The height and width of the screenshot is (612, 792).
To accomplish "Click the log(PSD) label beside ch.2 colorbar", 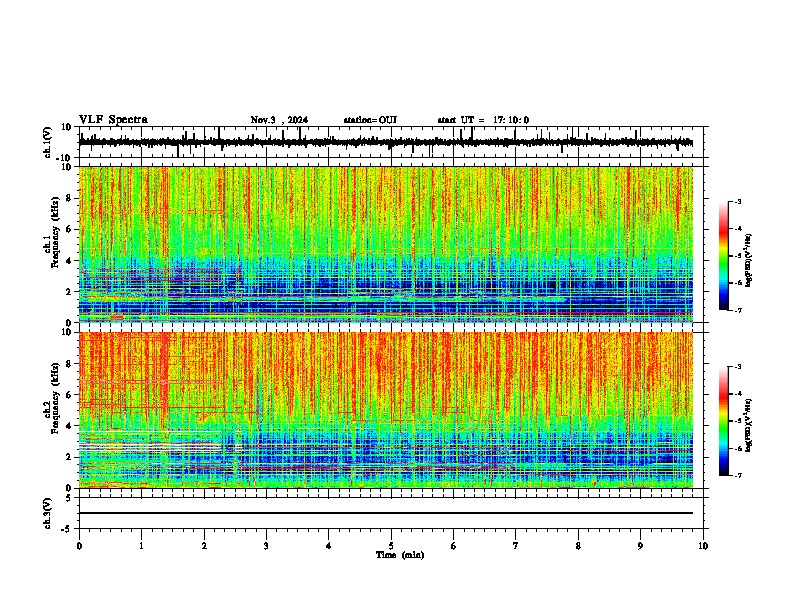I will 748,425.
